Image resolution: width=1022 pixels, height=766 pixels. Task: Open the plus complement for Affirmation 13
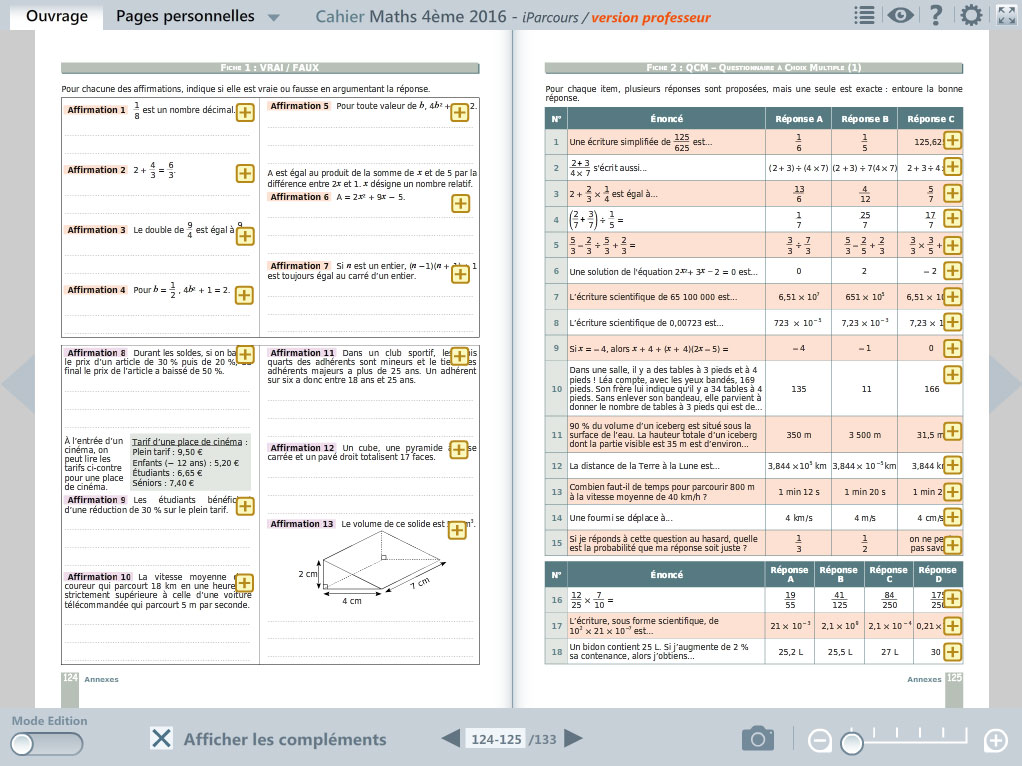point(458,531)
